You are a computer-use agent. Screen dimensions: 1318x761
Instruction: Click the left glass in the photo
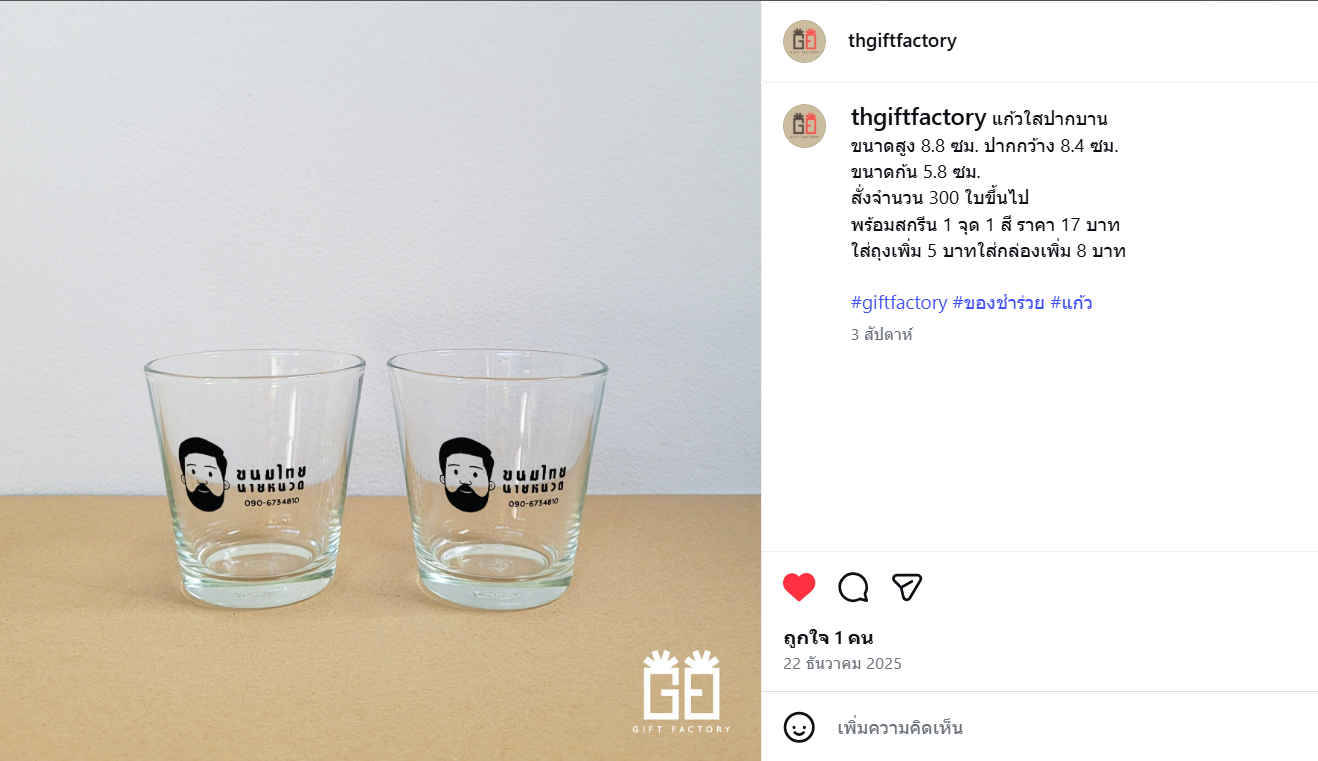255,478
